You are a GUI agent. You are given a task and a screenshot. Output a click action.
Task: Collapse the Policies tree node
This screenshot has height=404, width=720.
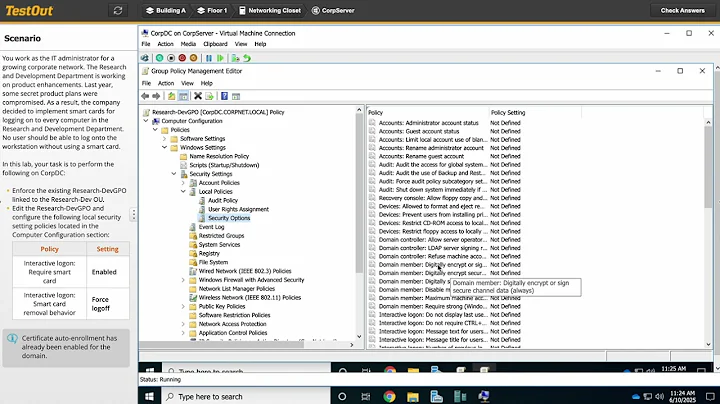[x=155, y=129]
